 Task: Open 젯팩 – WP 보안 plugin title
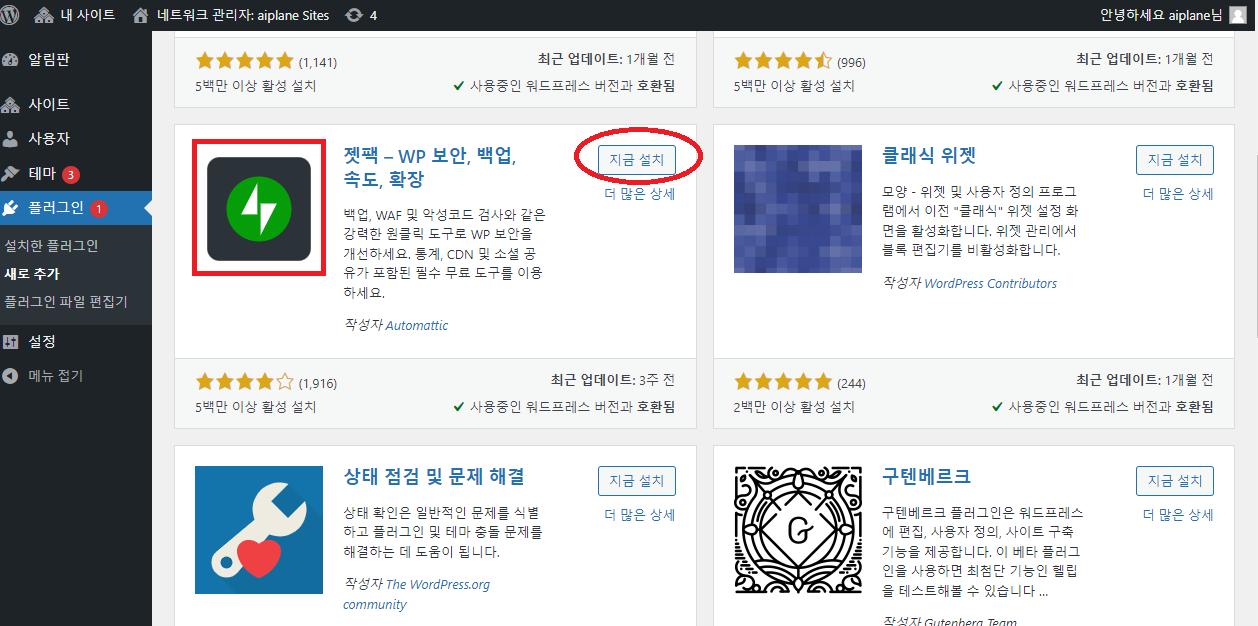[x=430, y=168]
